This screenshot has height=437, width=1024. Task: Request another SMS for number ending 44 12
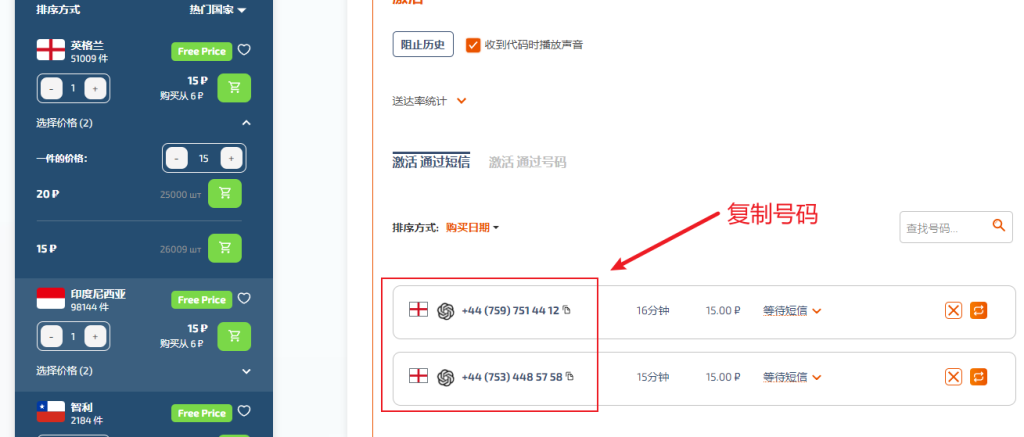pyautogui.click(x=978, y=310)
